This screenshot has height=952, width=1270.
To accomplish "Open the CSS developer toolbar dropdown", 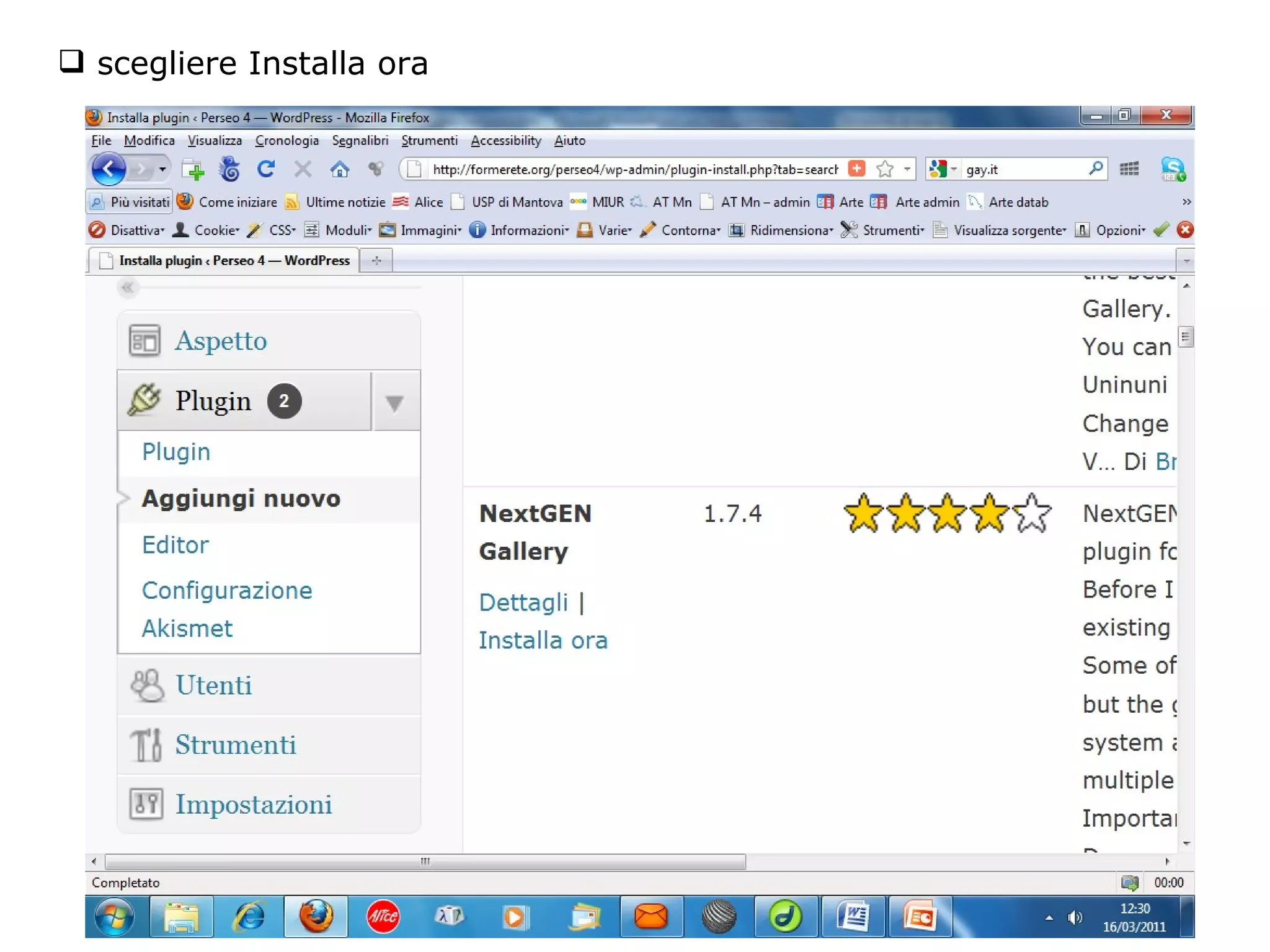I will tap(271, 231).
